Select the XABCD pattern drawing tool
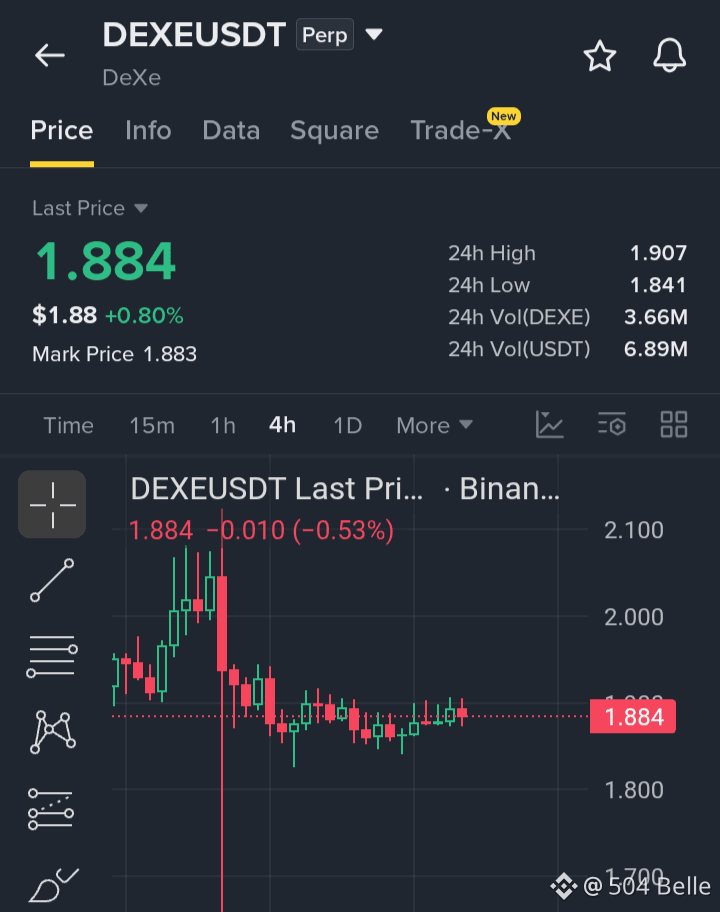720x912 pixels. click(52, 732)
